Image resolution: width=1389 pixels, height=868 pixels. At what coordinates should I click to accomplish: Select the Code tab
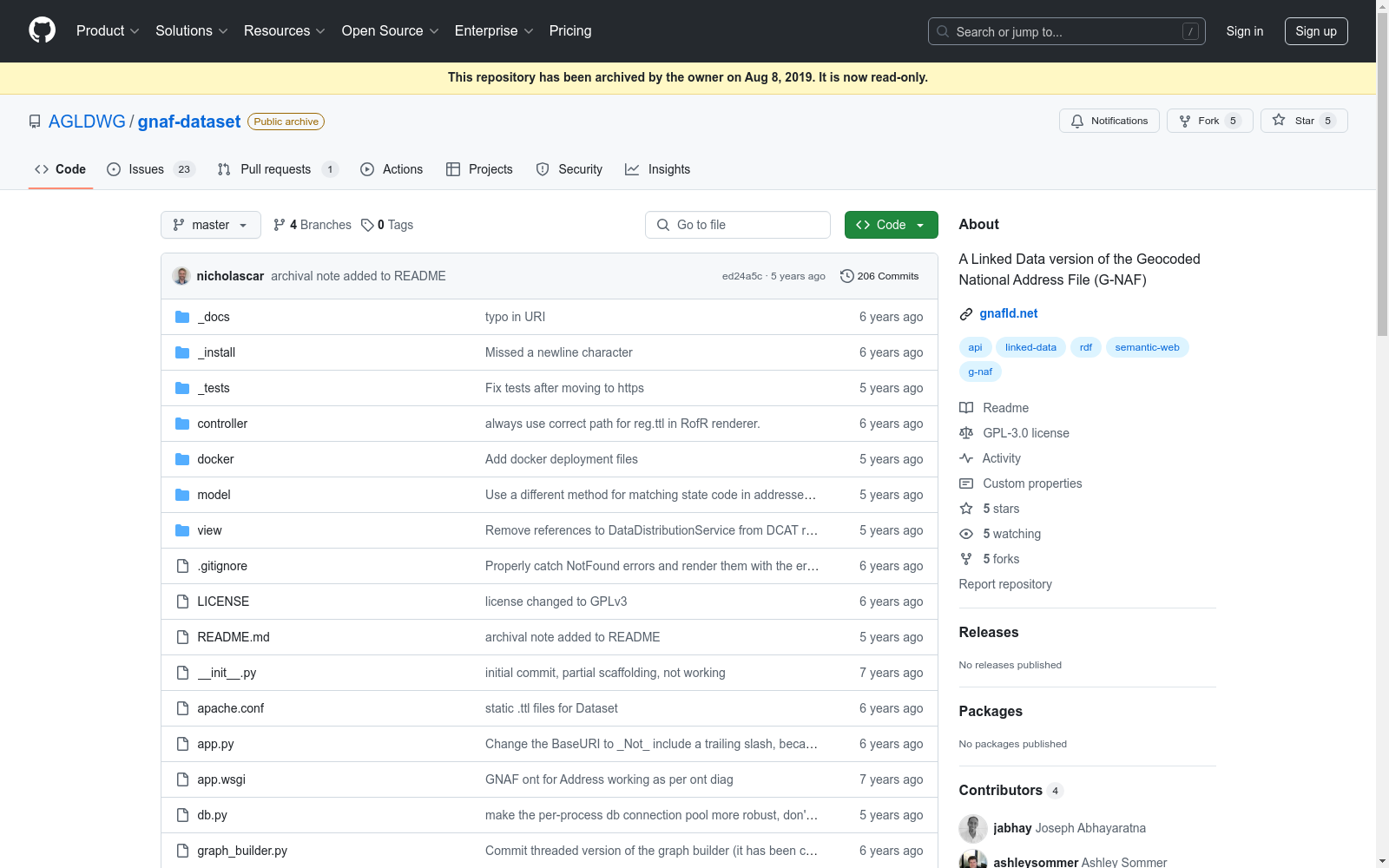coord(60,169)
